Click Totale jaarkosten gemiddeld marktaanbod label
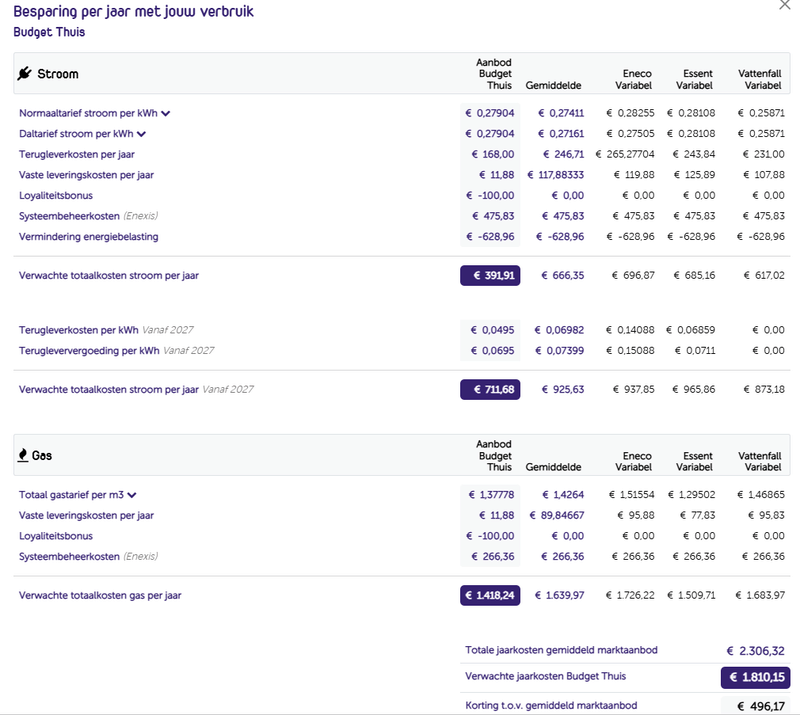Viewport: 800px width, 715px height. [561, 650]
